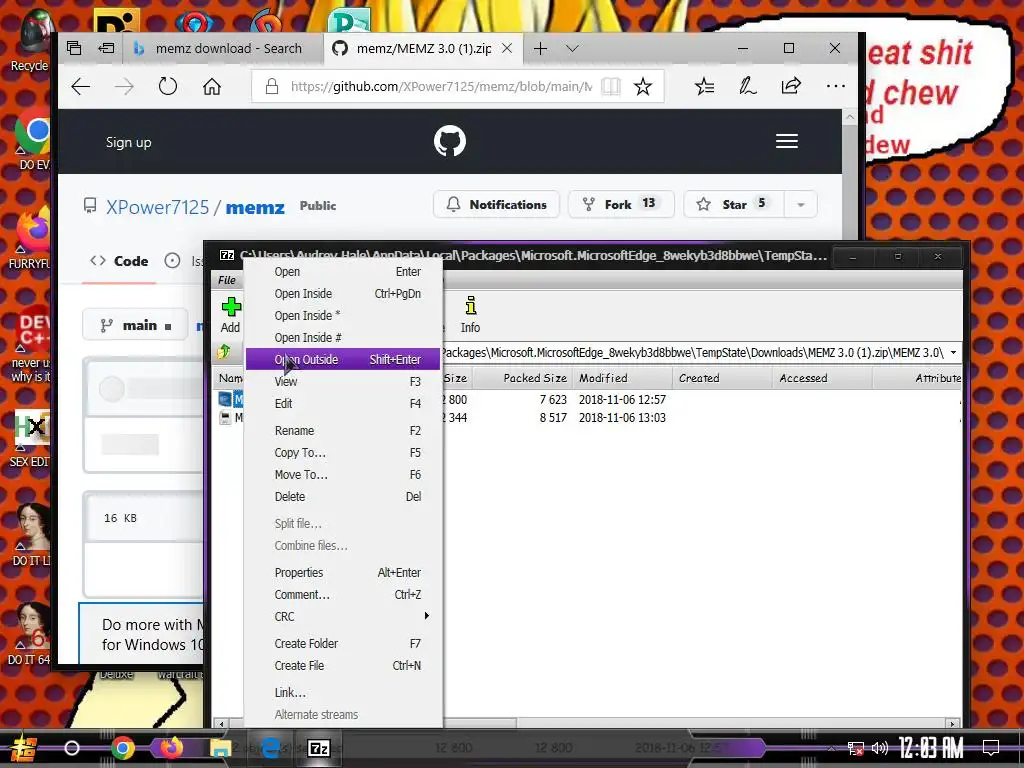Screen dimensions: 1024x768
Task: Choose Comment... menu entry
Action: (x=344, y=595)
